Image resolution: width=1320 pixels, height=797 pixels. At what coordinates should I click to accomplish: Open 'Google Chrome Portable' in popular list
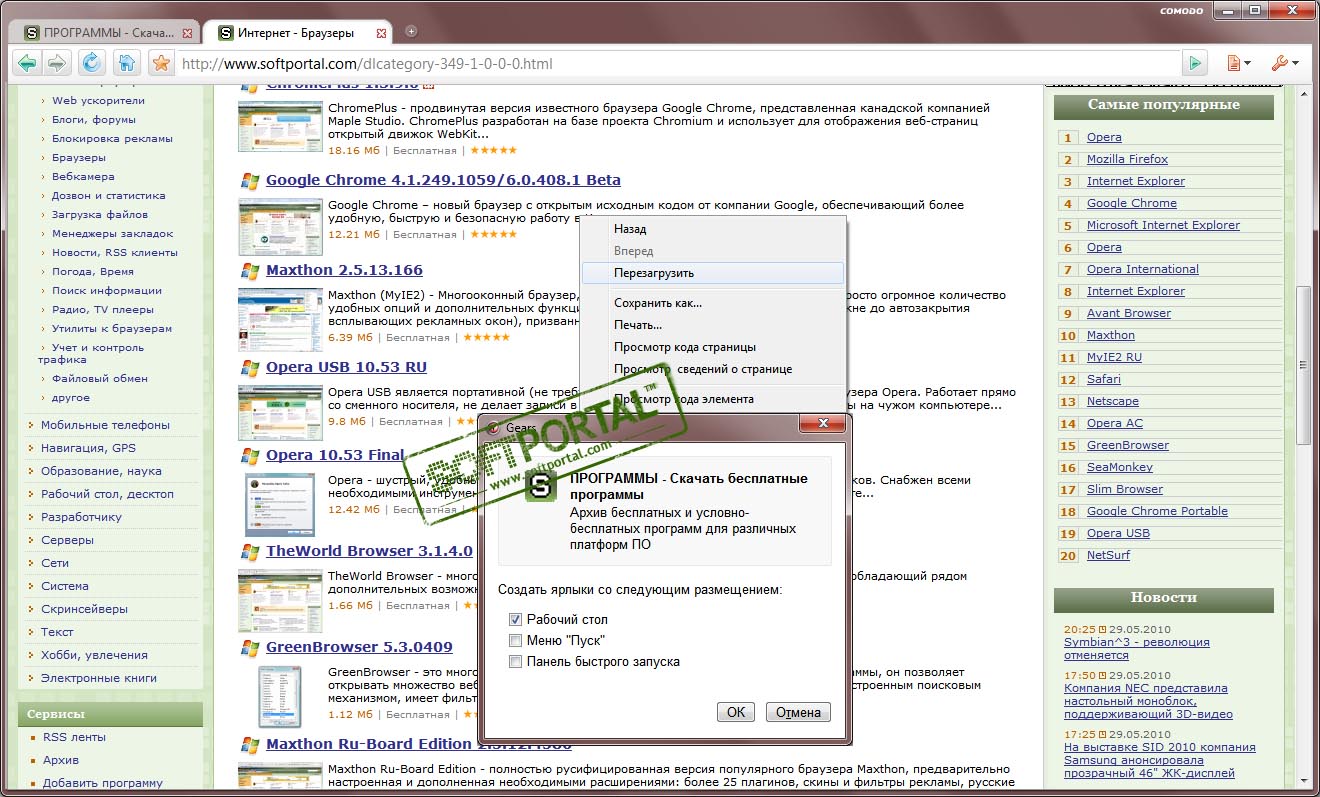[1157, 511]
